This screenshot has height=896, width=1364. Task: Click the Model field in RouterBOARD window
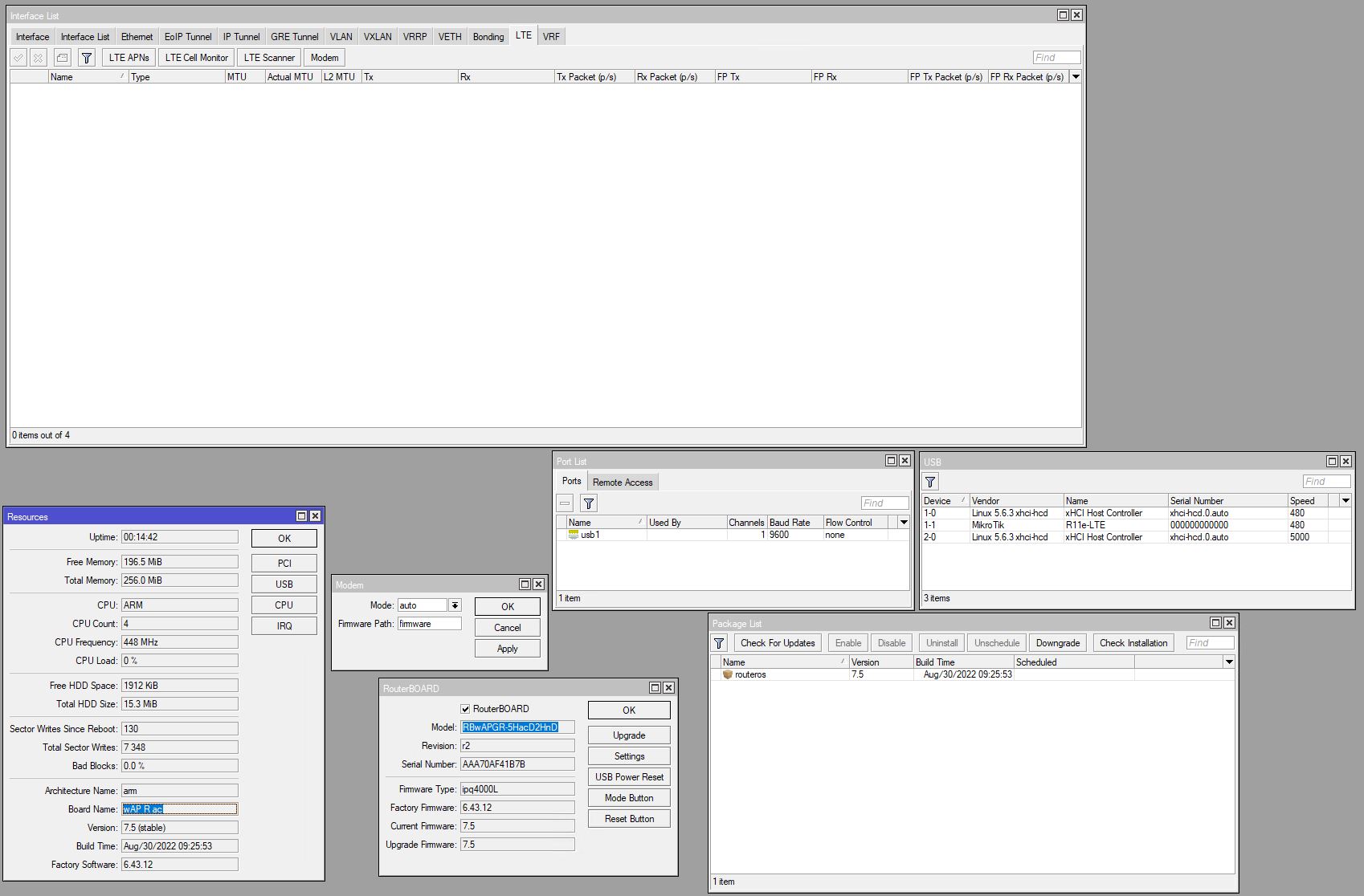click(518, 727)
